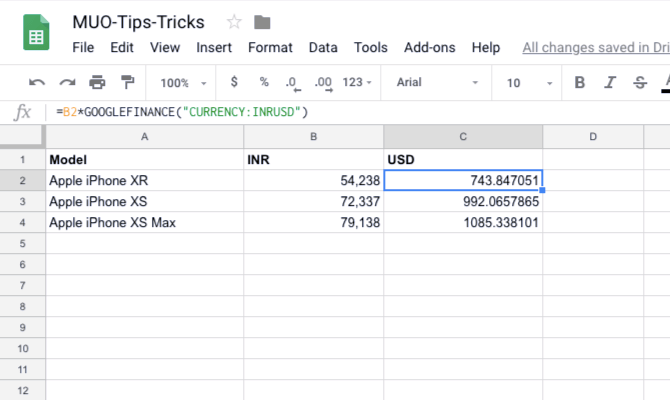This screenshot has height=400, width=670.
Task: Expand the Arial font dropdown
Action: point(438,83)
